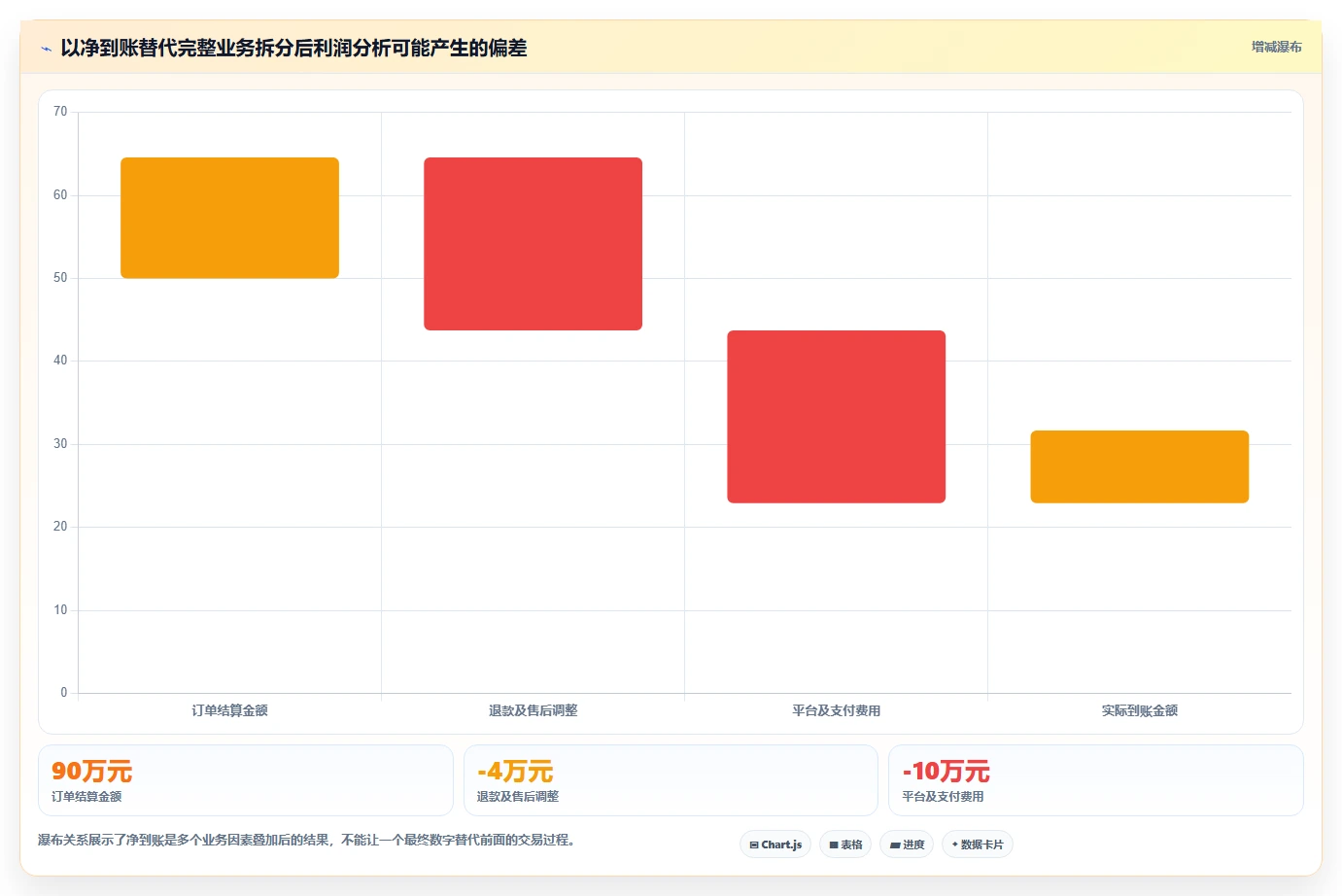The width and height of the screenshot is (1342, 896).
Task: Click y-axis tick value 10
Action: click(60, 610)
